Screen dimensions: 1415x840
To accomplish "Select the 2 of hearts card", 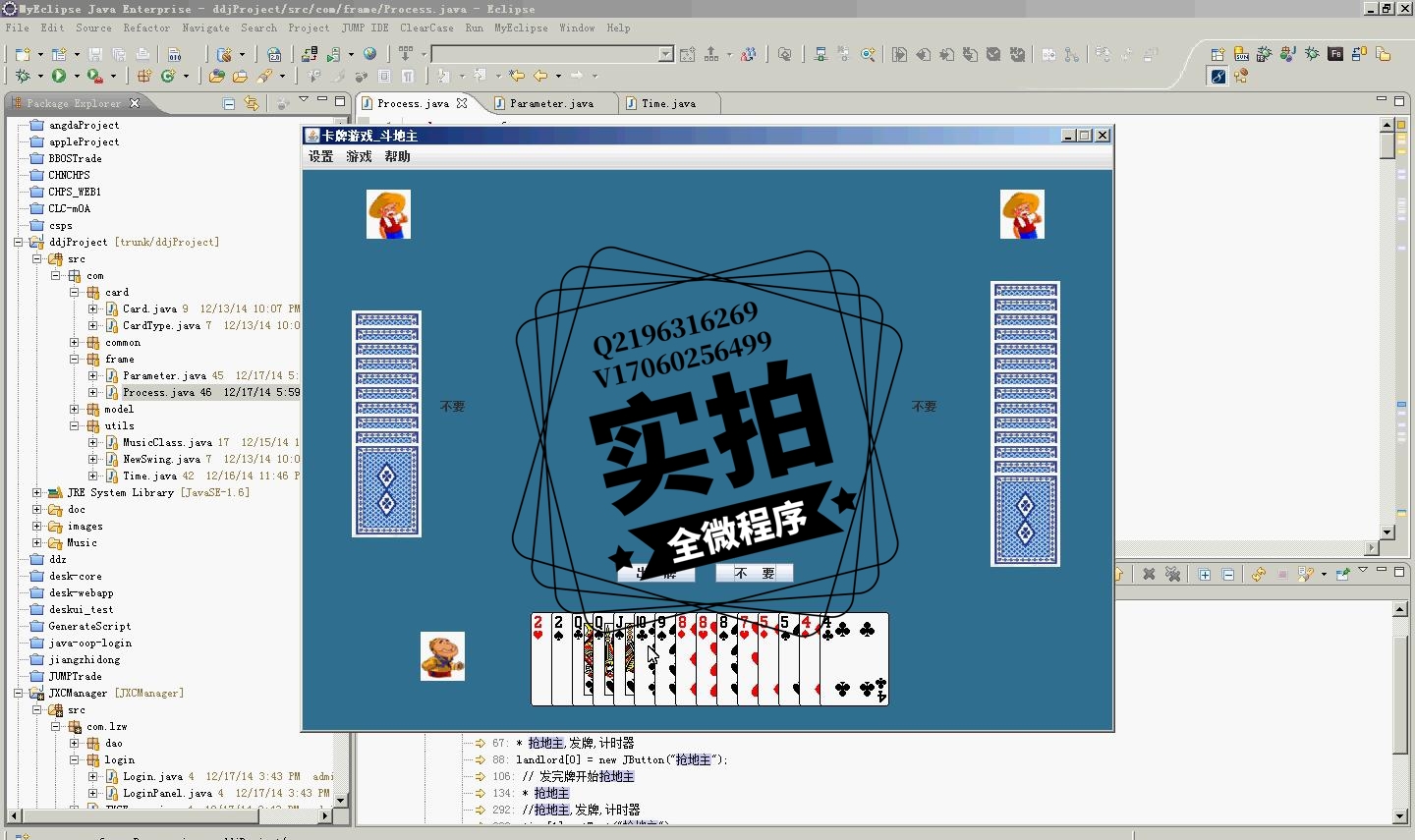I will click(540, 658).
